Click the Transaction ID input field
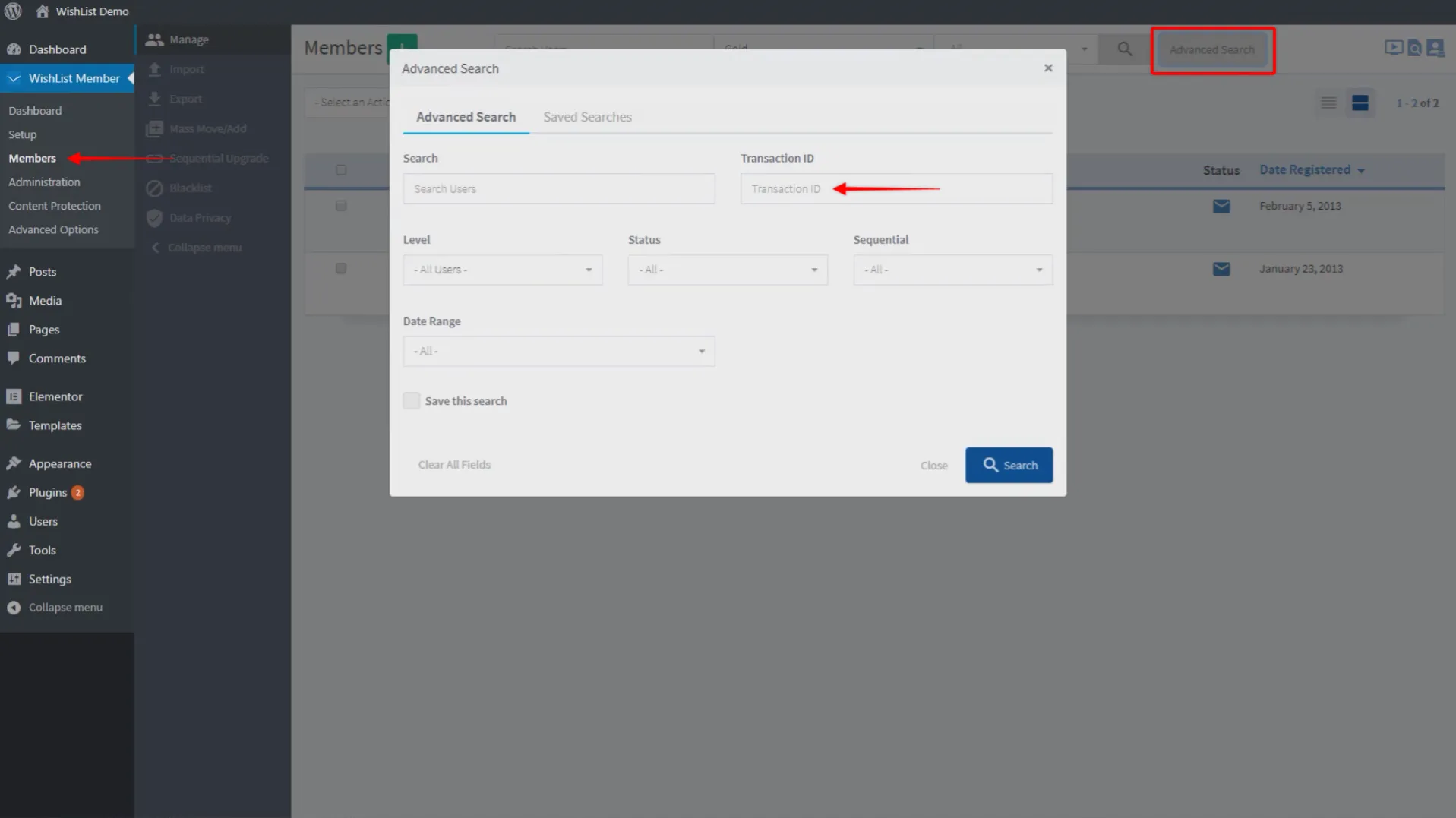The height and width of the screenshot is (818, 1456). pyautogui.click(x=896, y=188)
